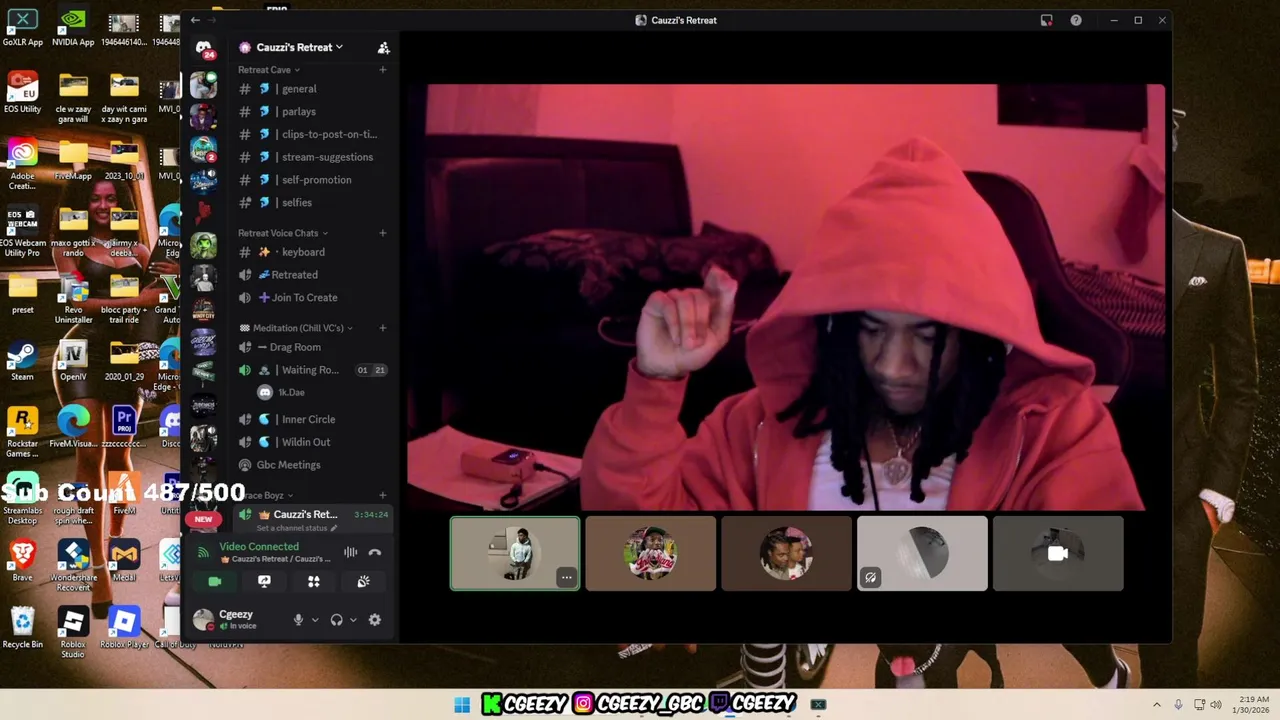Join the Waiting Room voice channel

(313, 370)
